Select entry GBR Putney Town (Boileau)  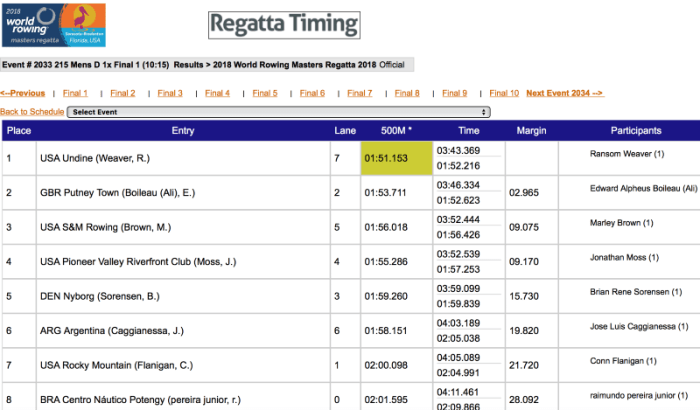[x=117, y=192]
